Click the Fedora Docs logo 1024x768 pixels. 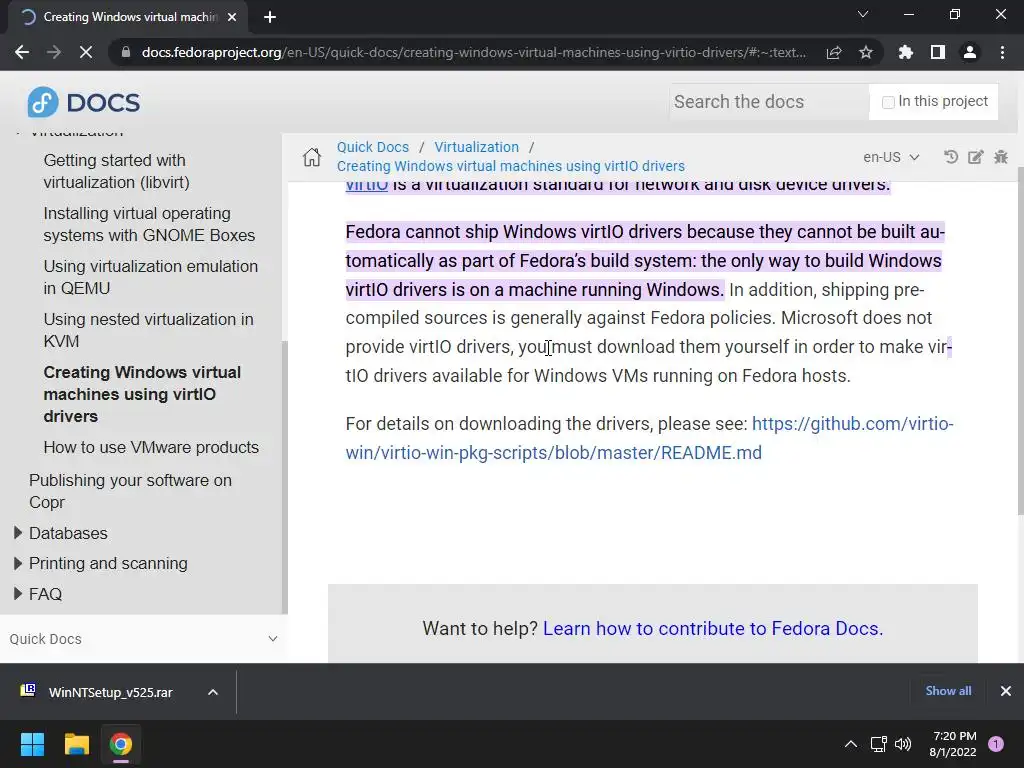point(84,103)
